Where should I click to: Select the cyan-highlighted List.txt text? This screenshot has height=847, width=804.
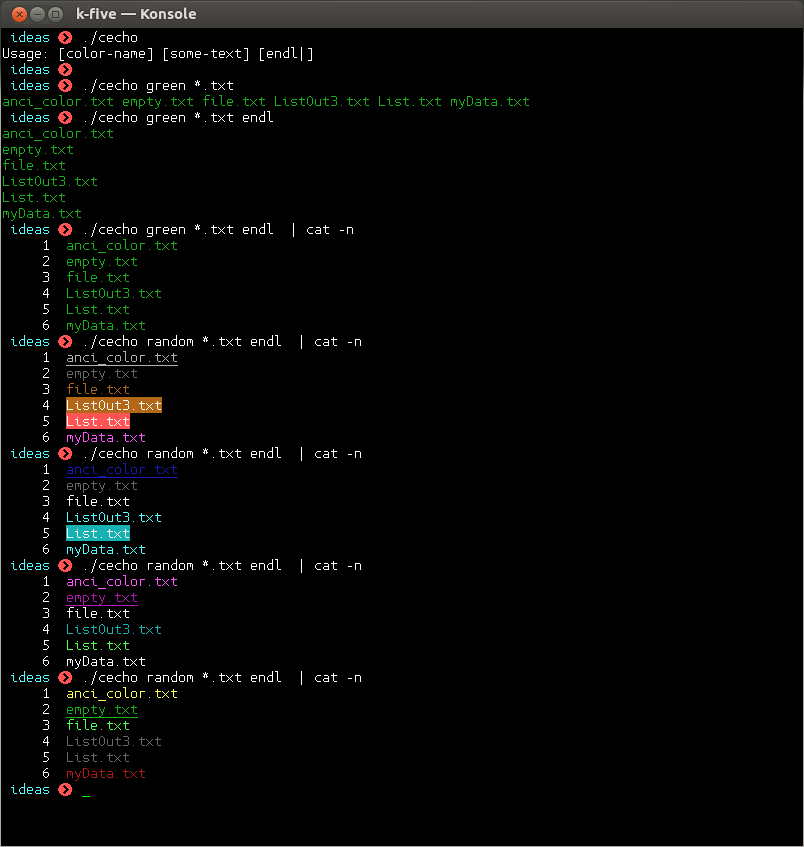pos(96,533)
